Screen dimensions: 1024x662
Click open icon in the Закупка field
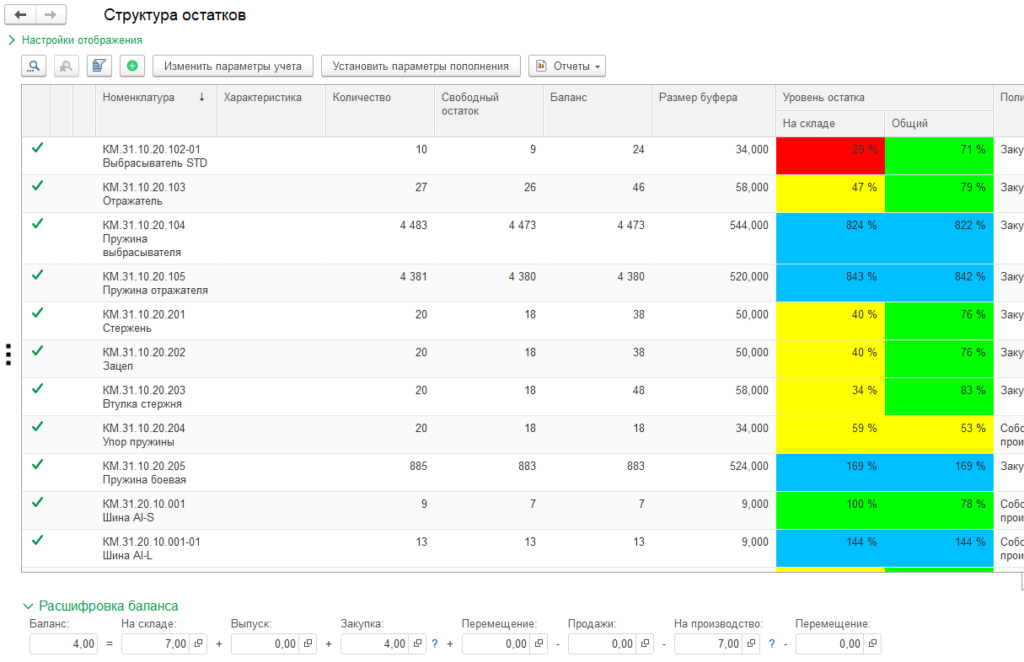click(417, 643)
